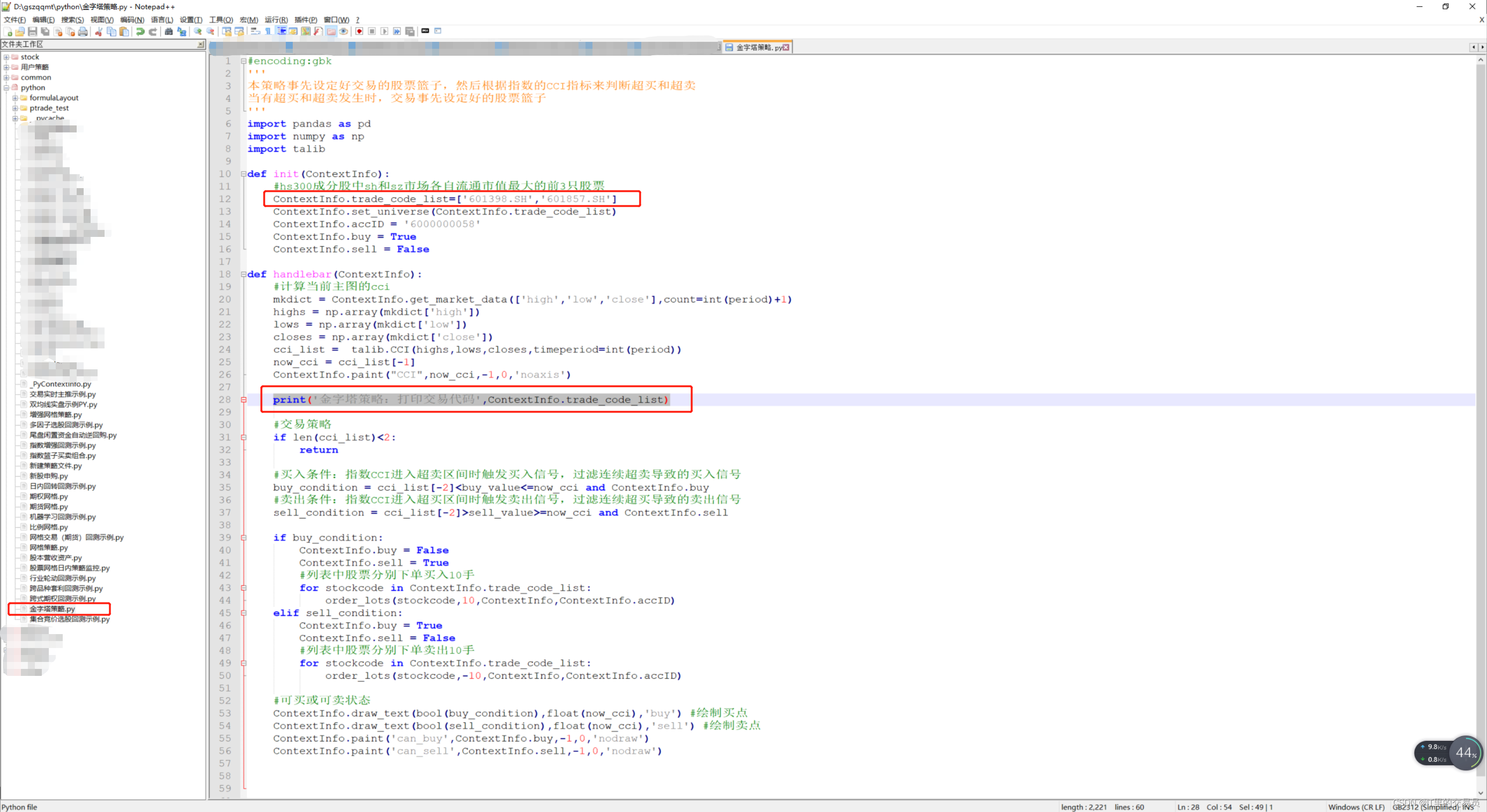1487x812 pixels.
Task: Start macro recording with red dot icon
Action: (x=359, y=31)
